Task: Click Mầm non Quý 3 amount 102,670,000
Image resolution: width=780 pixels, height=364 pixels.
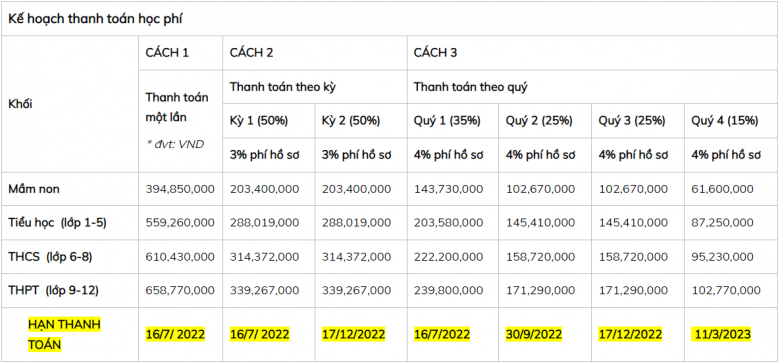Action: (x=633, y=189)
